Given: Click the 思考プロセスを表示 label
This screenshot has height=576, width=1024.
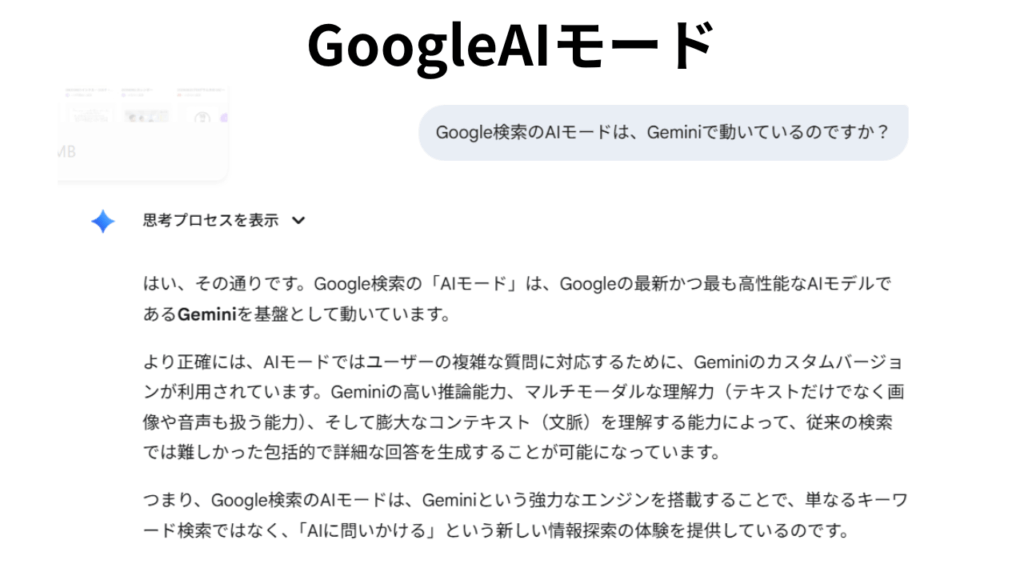Looking at the screenshot, I should pos(211,220).
